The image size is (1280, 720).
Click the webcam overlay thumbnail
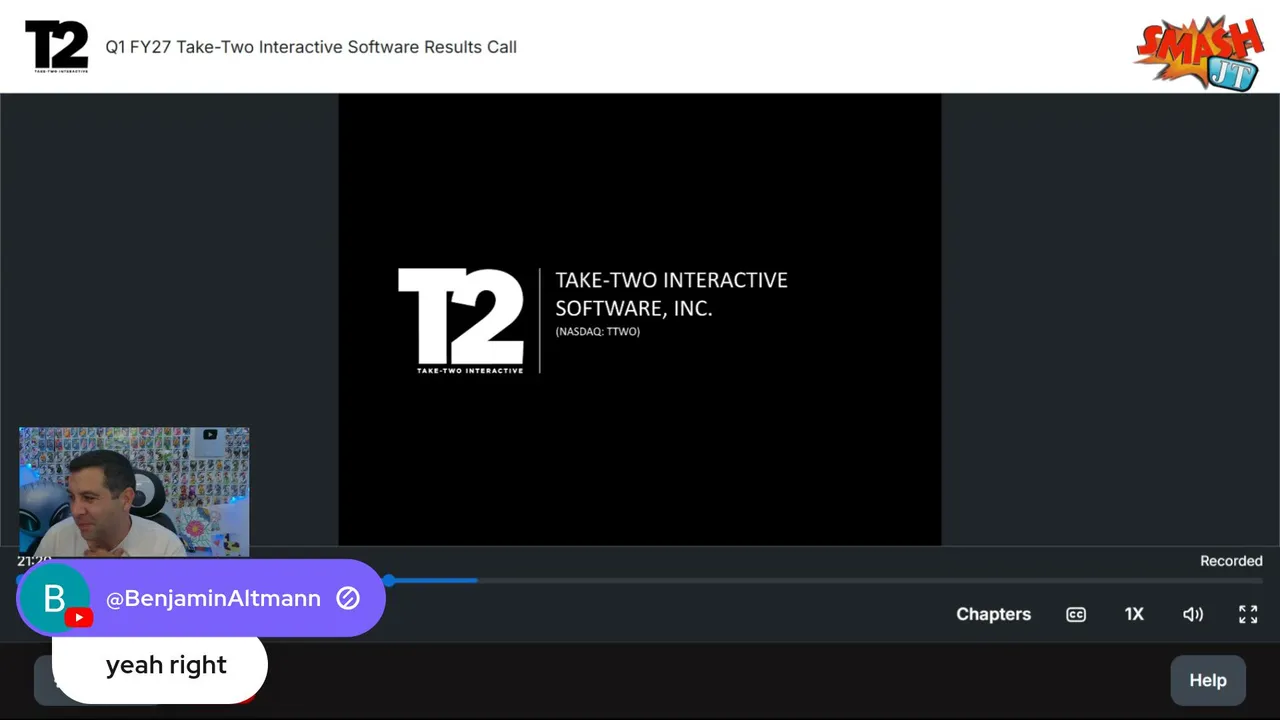pyautogui.click(x=134, y=492)
